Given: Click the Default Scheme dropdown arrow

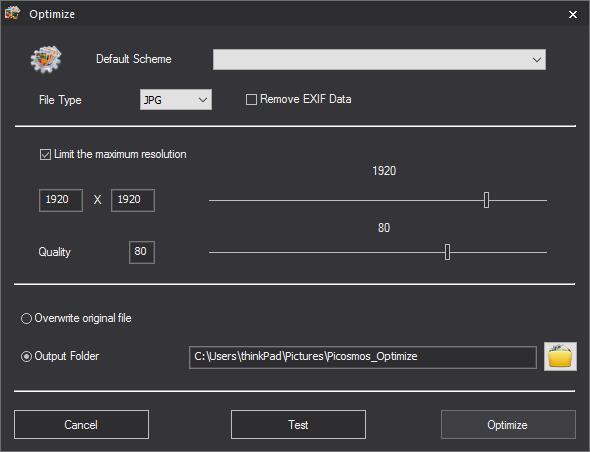Looking at the screenshot, I should [x=537, y=59].
